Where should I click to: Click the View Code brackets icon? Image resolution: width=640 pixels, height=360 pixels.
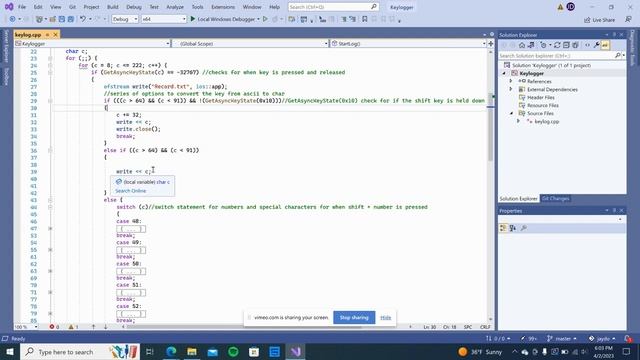point(587,45)
